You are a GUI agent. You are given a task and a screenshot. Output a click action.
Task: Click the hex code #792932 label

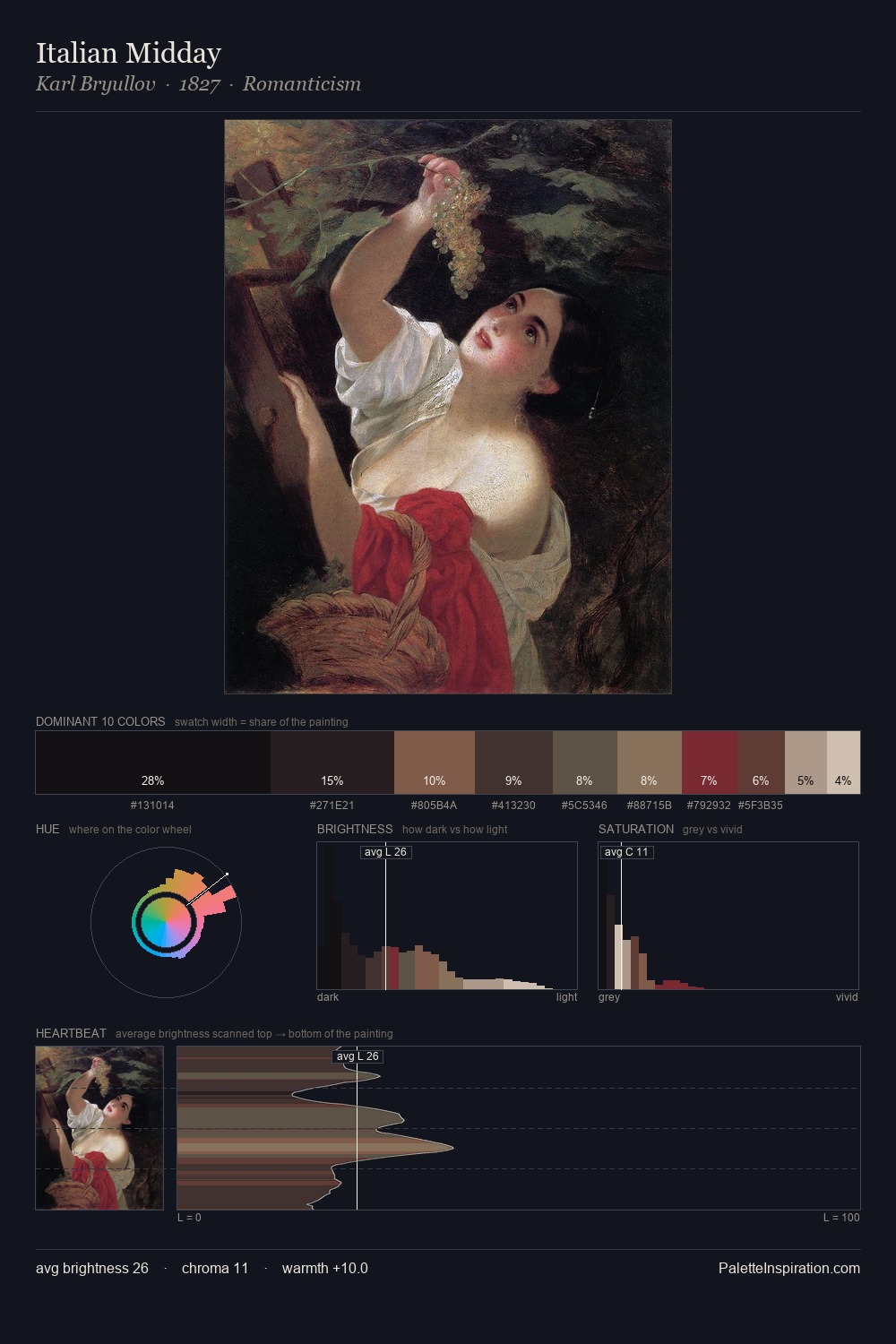click(709, 806)
